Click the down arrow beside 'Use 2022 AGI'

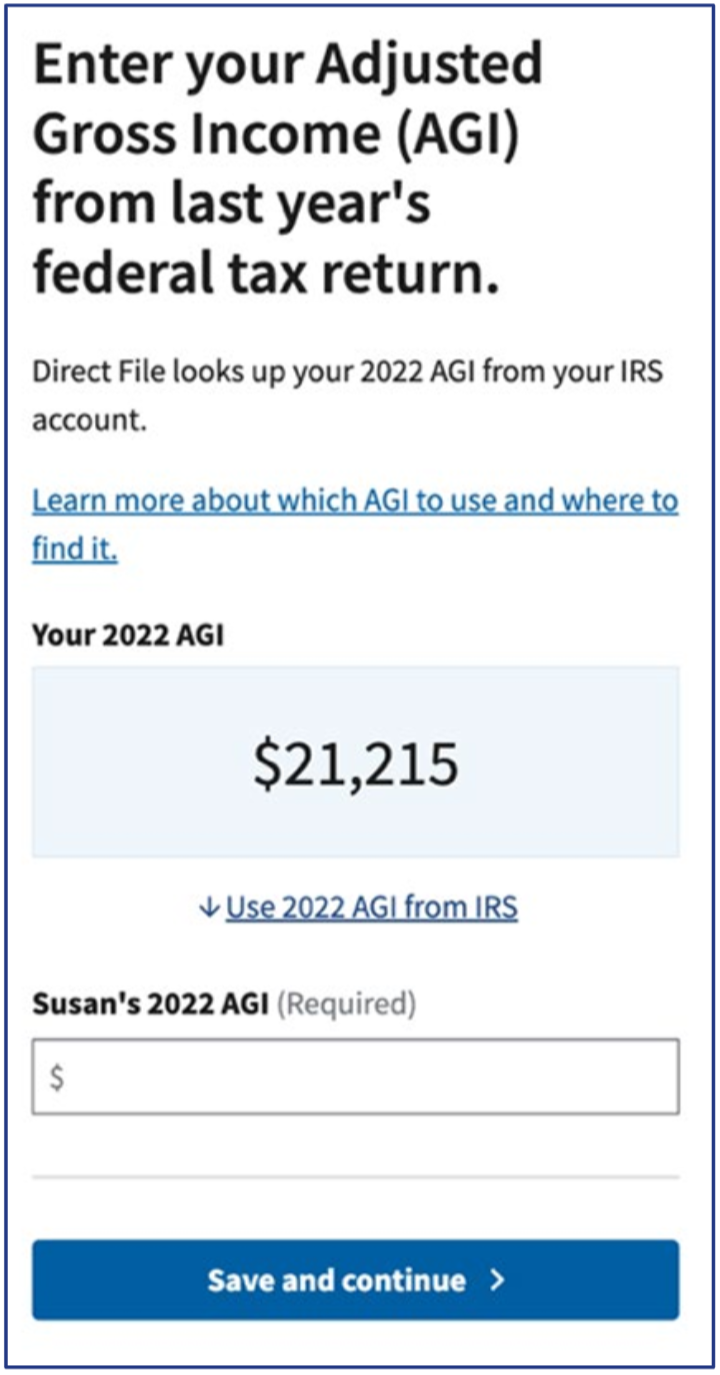pyautogui.click(x=208, y=908)
